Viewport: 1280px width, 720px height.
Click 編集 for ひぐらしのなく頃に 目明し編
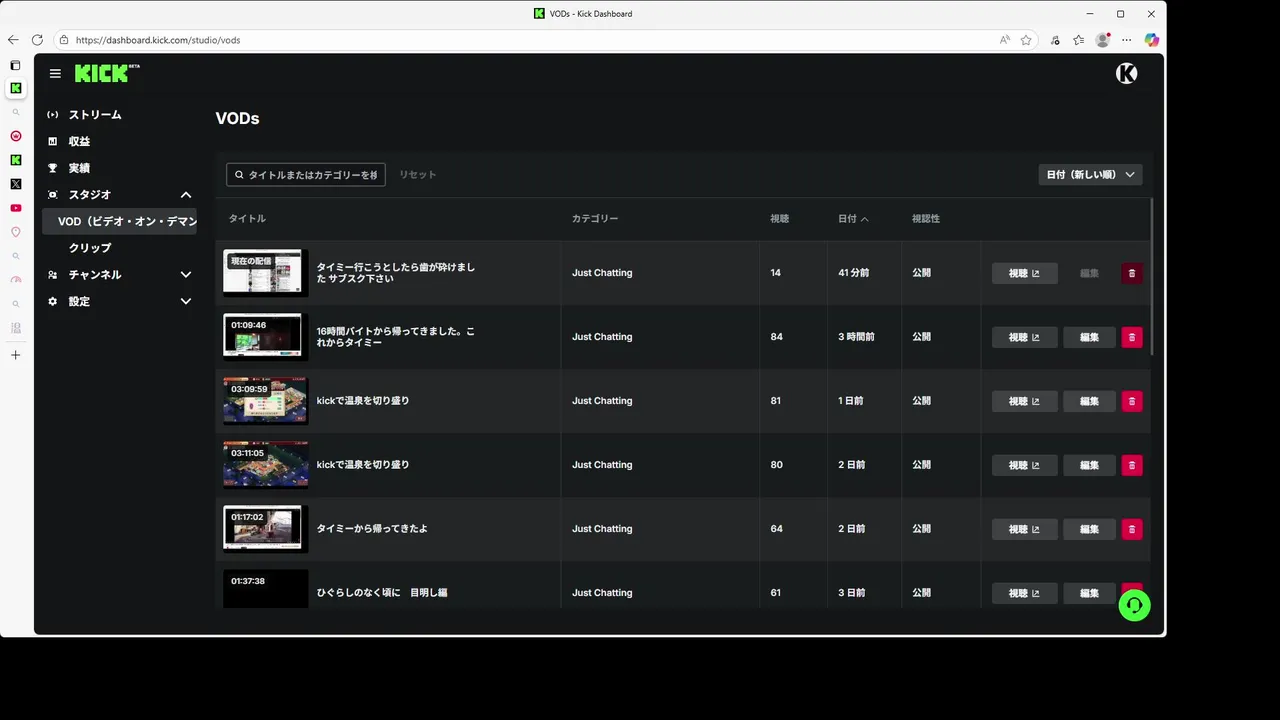[1089, 593]
